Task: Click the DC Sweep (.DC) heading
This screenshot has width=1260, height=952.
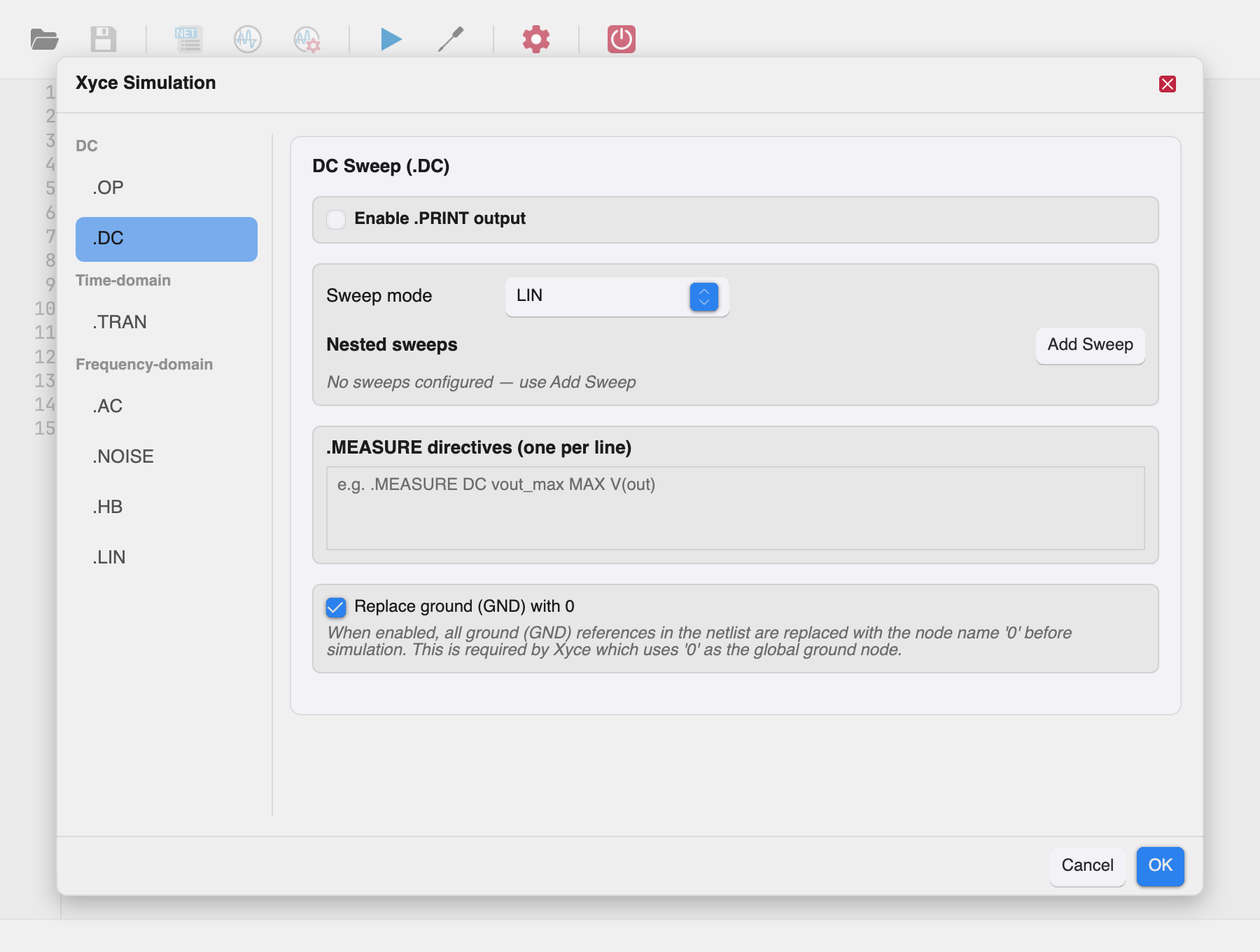Action: (x=381, y=166)
